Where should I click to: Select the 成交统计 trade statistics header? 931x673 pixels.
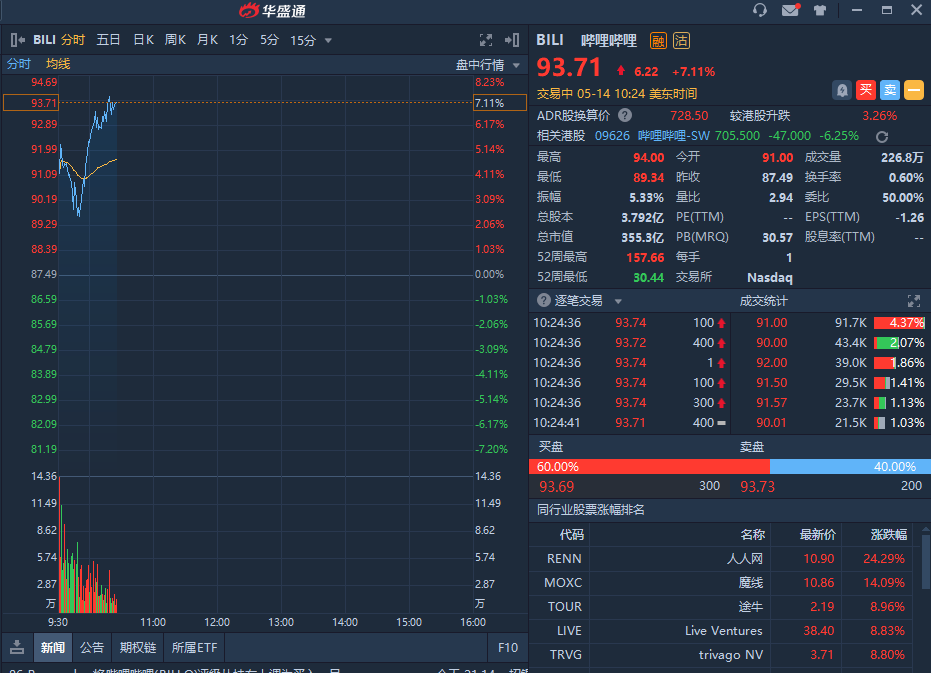coord(764,301)
